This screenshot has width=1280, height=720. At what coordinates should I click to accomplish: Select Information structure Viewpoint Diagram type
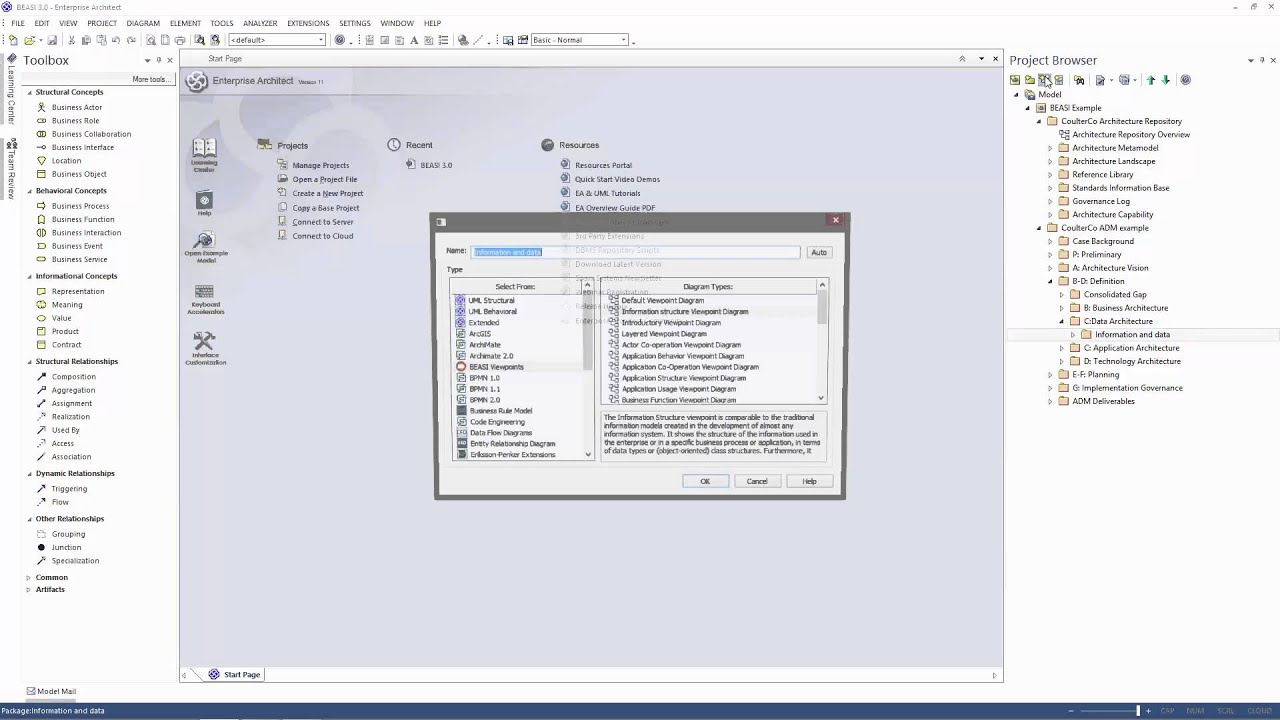685,311
